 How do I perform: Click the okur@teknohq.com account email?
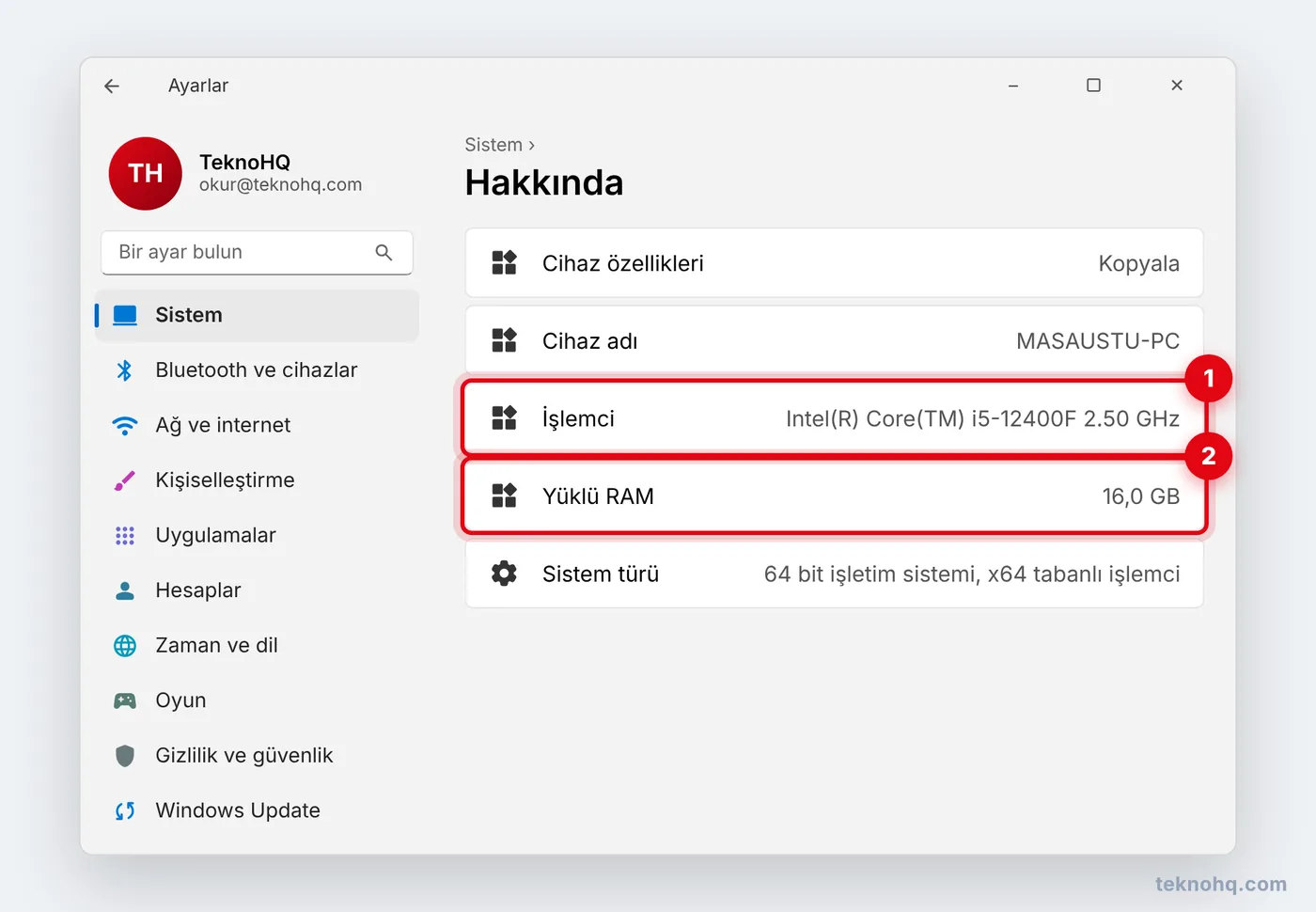(x=280, y=185)
